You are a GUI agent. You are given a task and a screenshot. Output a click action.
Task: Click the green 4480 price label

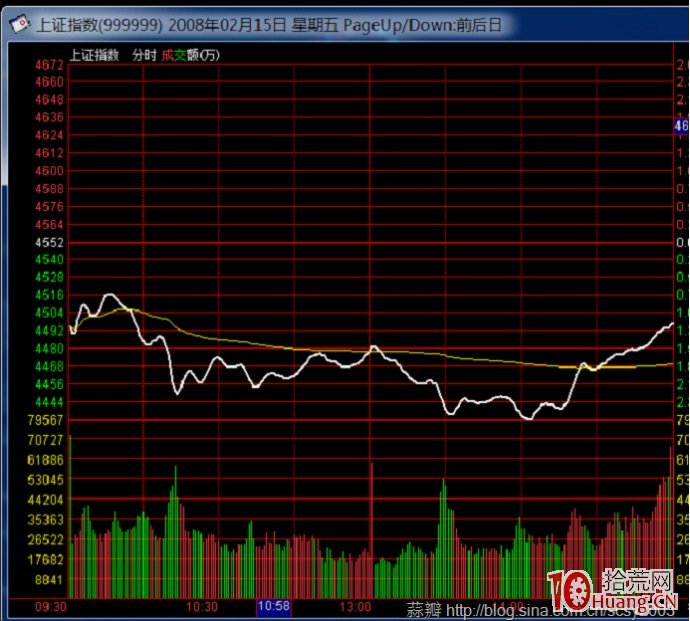pyautogui.click(x=49, y=349)
